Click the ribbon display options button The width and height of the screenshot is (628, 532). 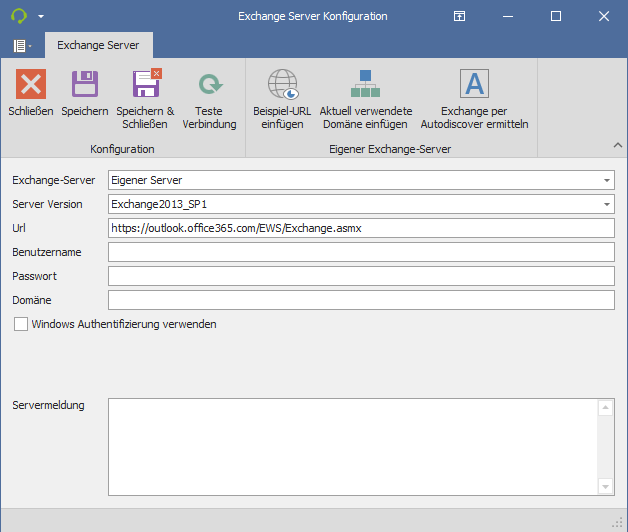(x=459, y=17)
